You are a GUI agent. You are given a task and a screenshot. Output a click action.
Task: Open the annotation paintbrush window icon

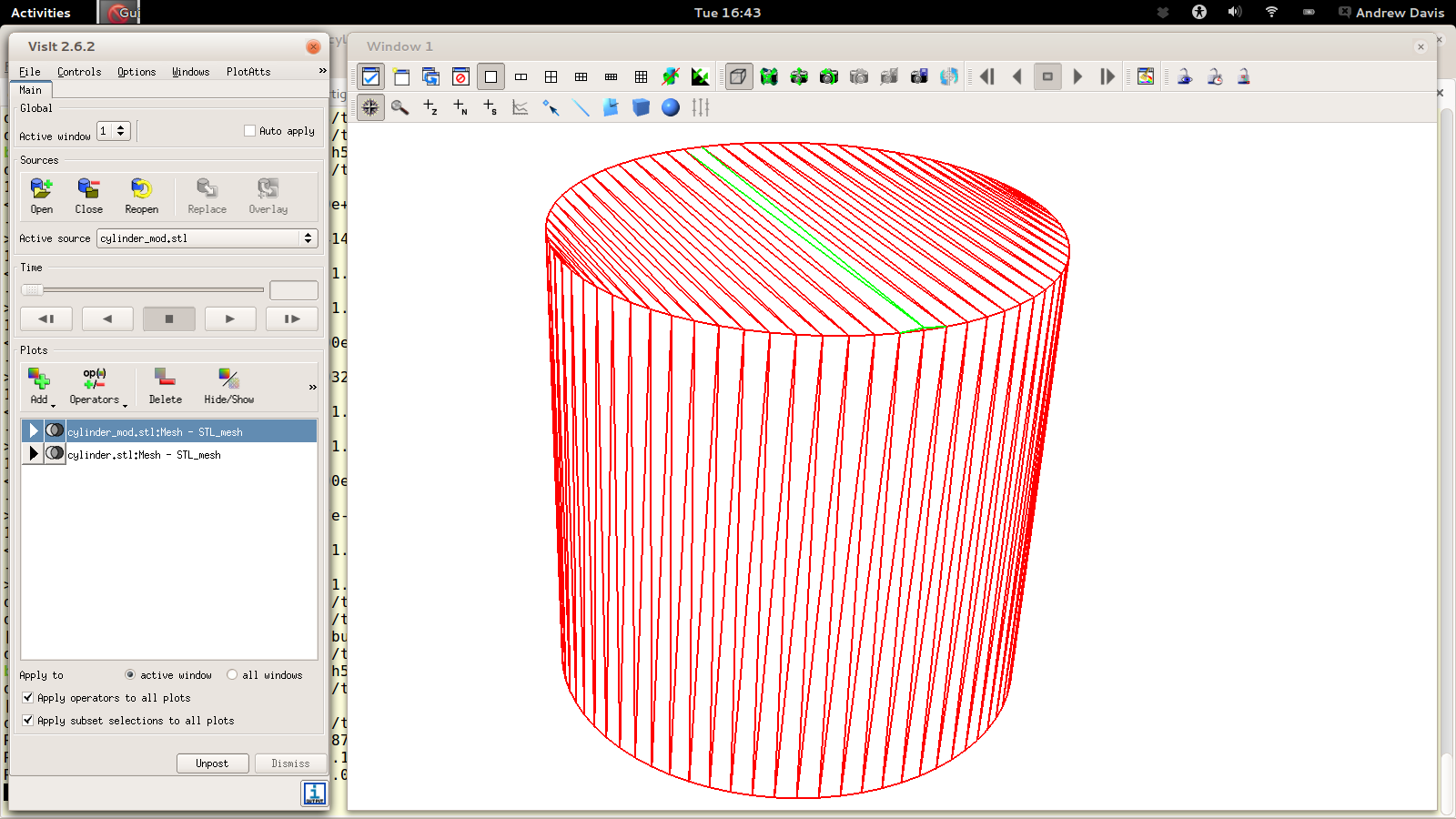pyautogui.click(x=1146, y=76)
